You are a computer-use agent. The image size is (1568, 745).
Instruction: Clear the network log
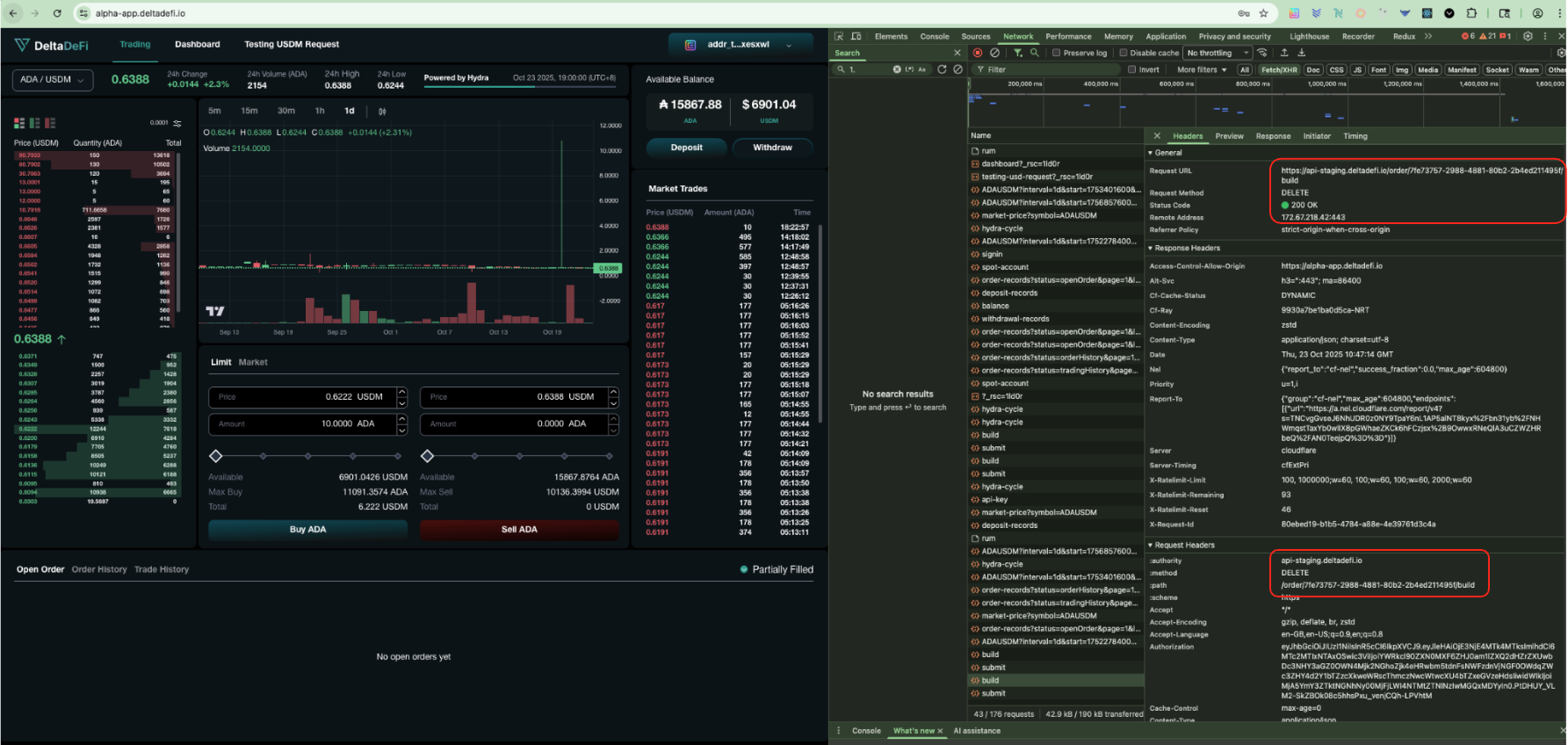click(x=994, y=53)
